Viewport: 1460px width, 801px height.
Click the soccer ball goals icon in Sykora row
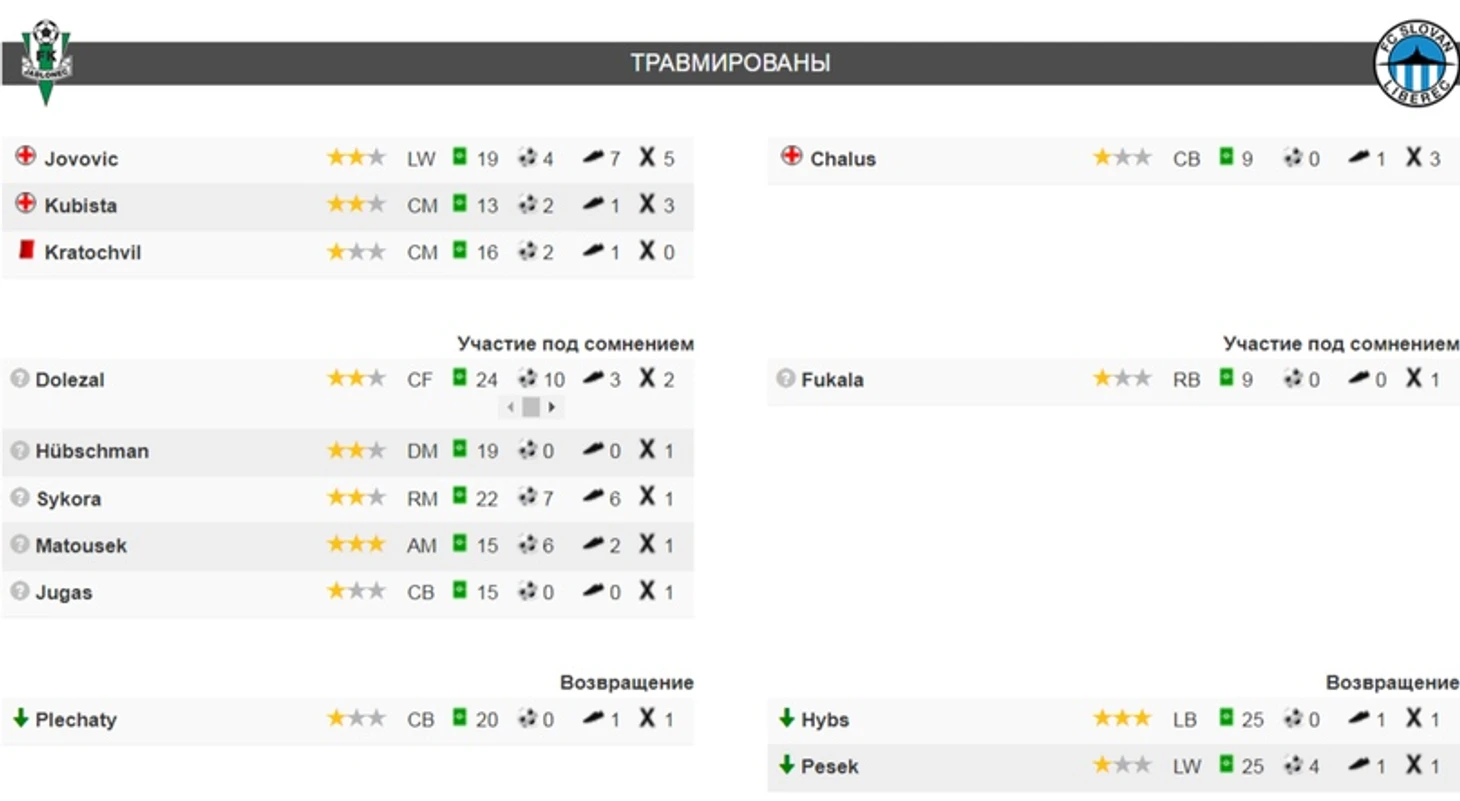527,497
